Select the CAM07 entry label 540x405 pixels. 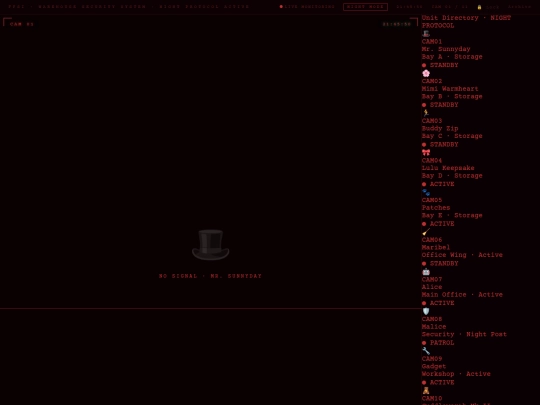pyautogui.click(x=432, y=279)
